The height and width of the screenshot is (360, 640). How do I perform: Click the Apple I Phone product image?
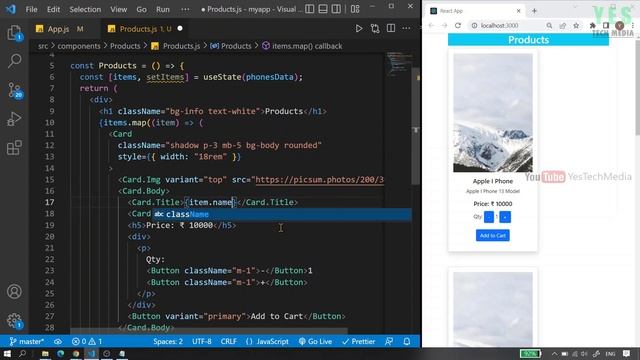493,113
